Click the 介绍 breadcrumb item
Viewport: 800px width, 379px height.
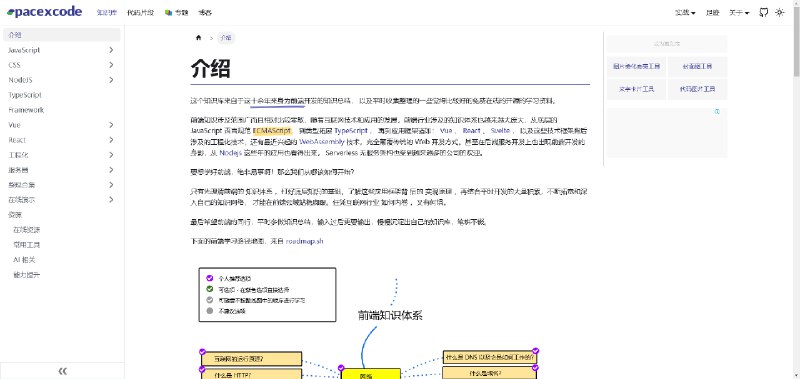[226, 38]
